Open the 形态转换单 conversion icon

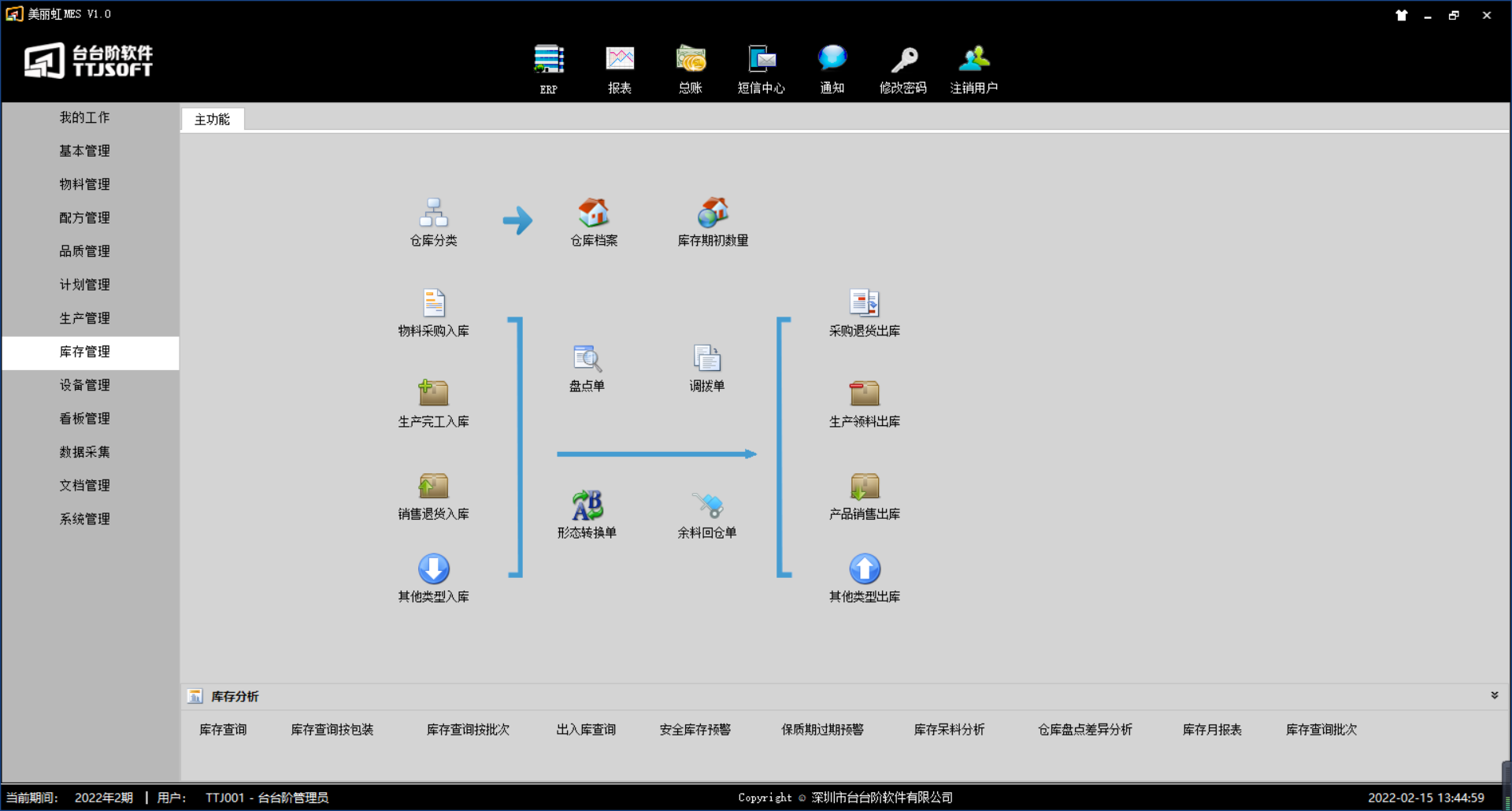pos(587,505)
